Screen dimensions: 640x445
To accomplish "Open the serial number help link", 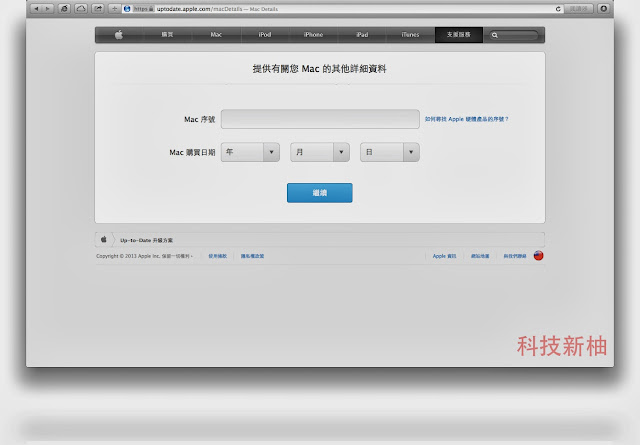I will [x=467, y=119].
